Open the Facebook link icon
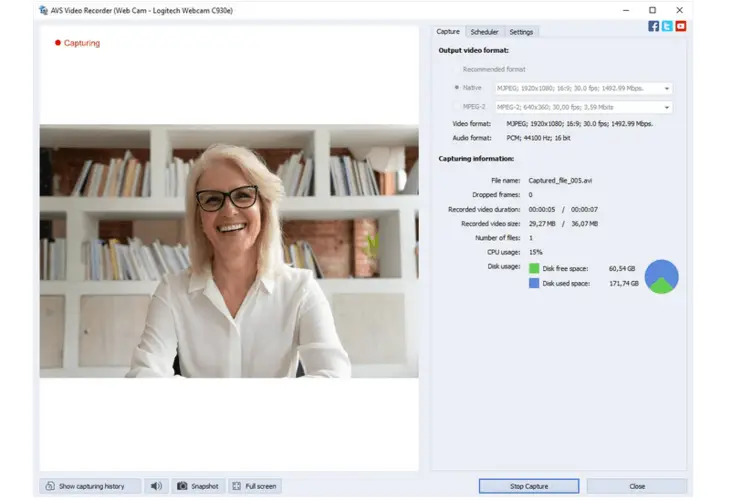731x500 pixels. 654,26
